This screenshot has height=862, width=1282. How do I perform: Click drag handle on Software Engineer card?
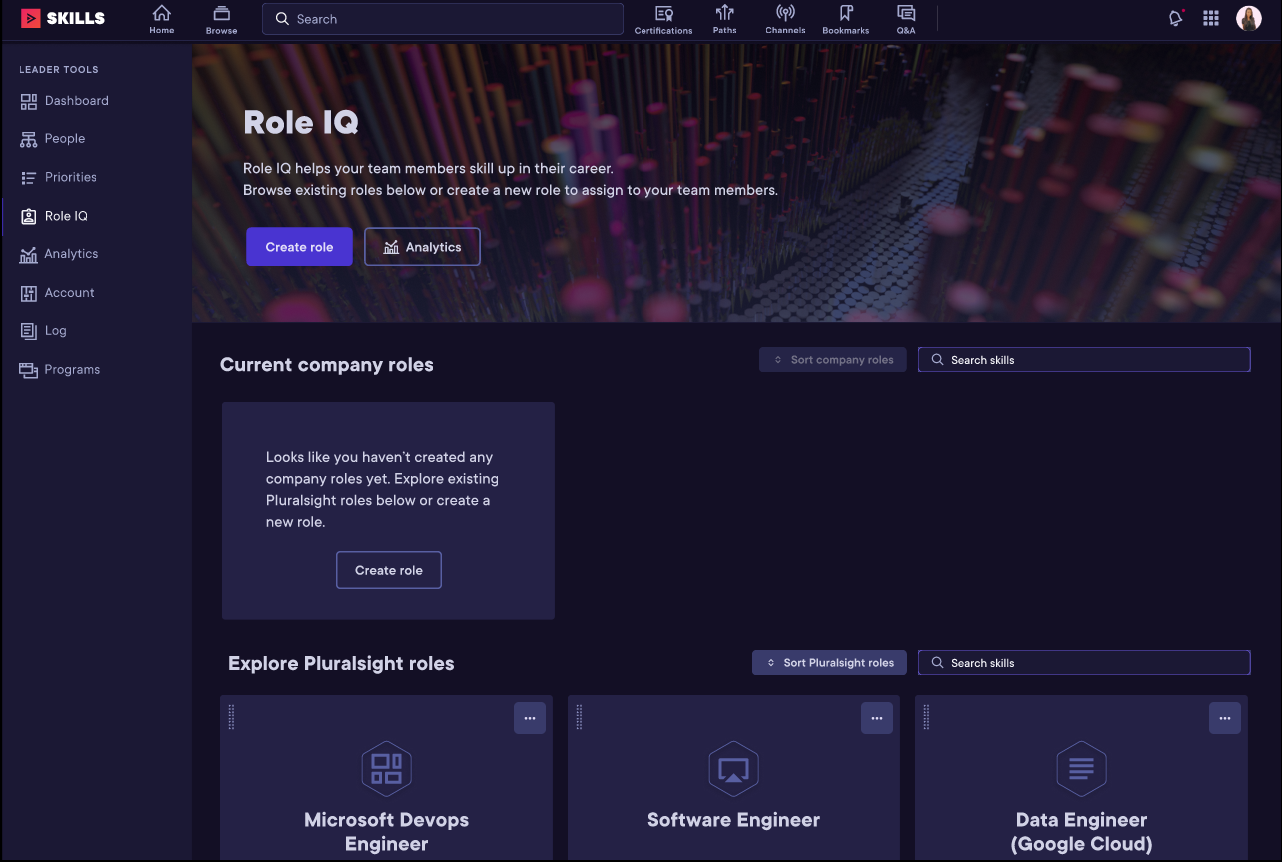point(579,717)
